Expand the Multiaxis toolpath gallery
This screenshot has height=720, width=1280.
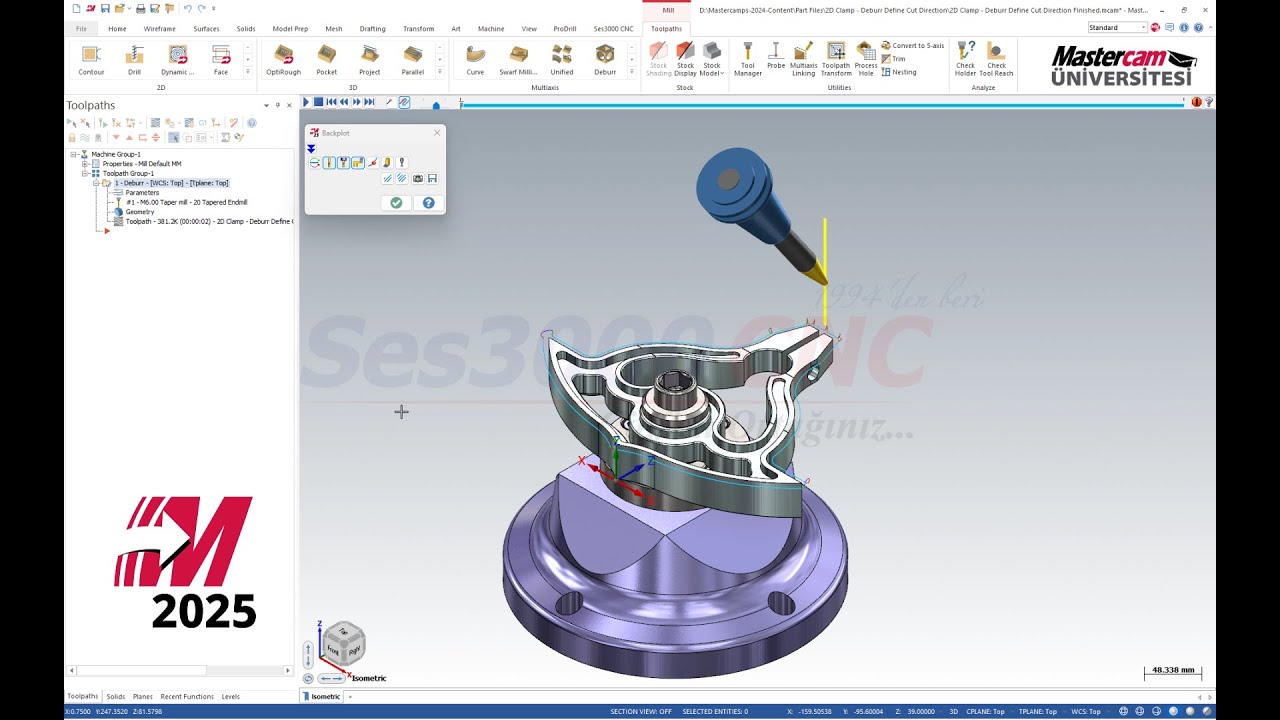pos(631,73)
